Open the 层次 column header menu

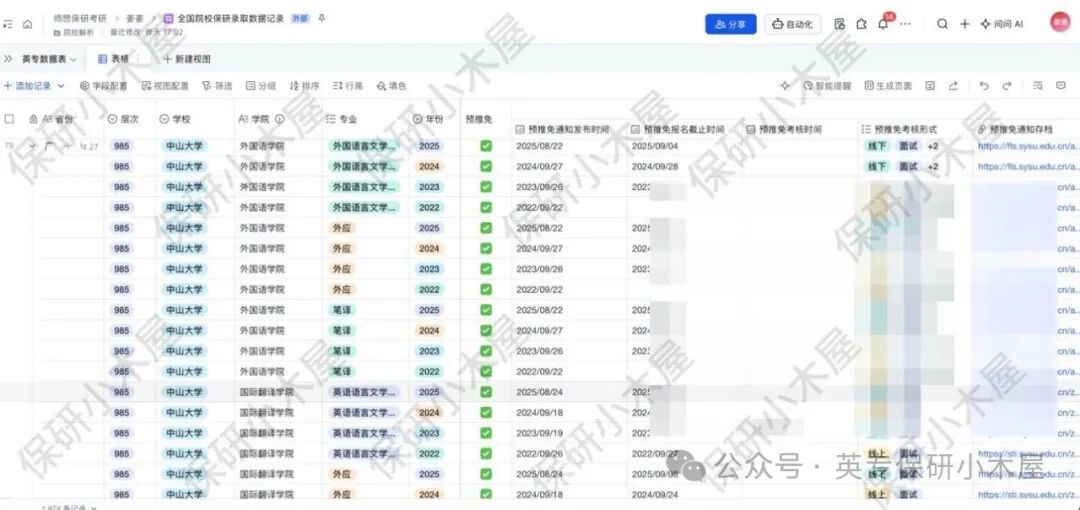click(x=123, y=119)
